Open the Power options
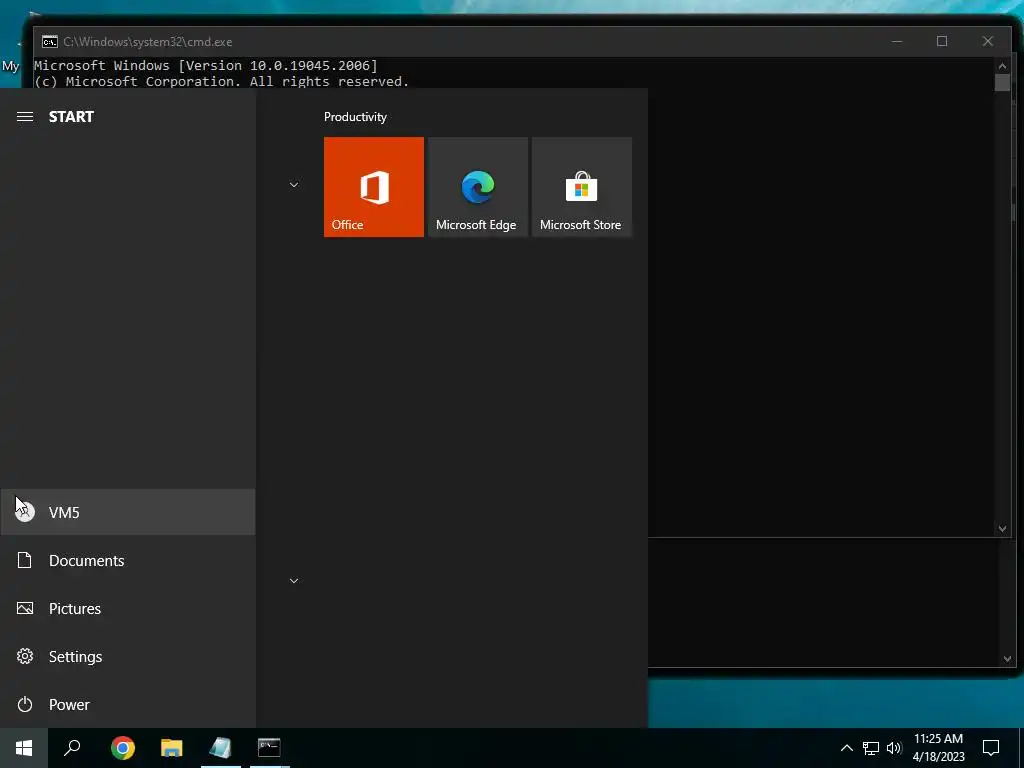1024x768 pixels. coord(128,704)
